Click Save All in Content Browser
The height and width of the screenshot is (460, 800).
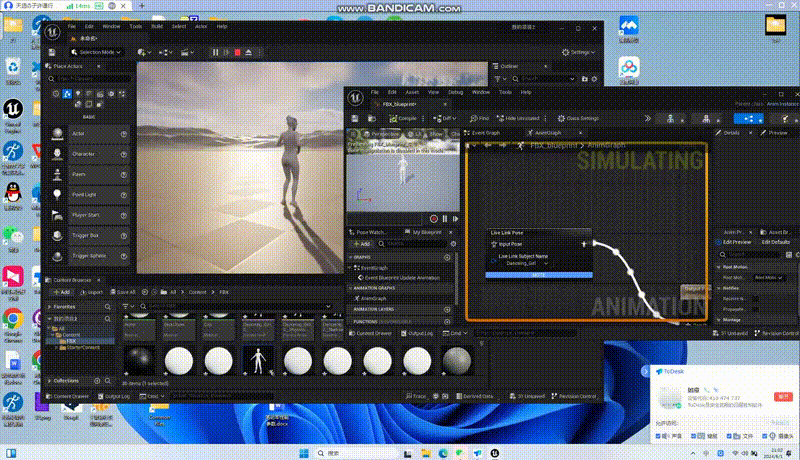(x=123, y=292)
